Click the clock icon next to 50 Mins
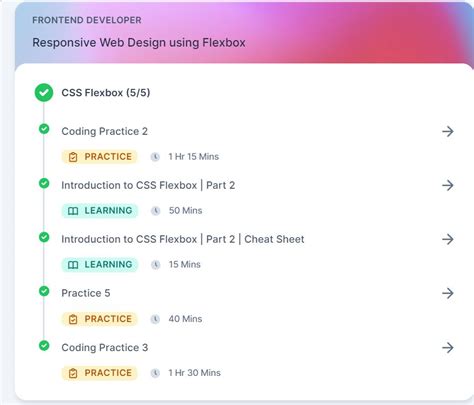The image size is (474, 405). (x=155, y=211)
